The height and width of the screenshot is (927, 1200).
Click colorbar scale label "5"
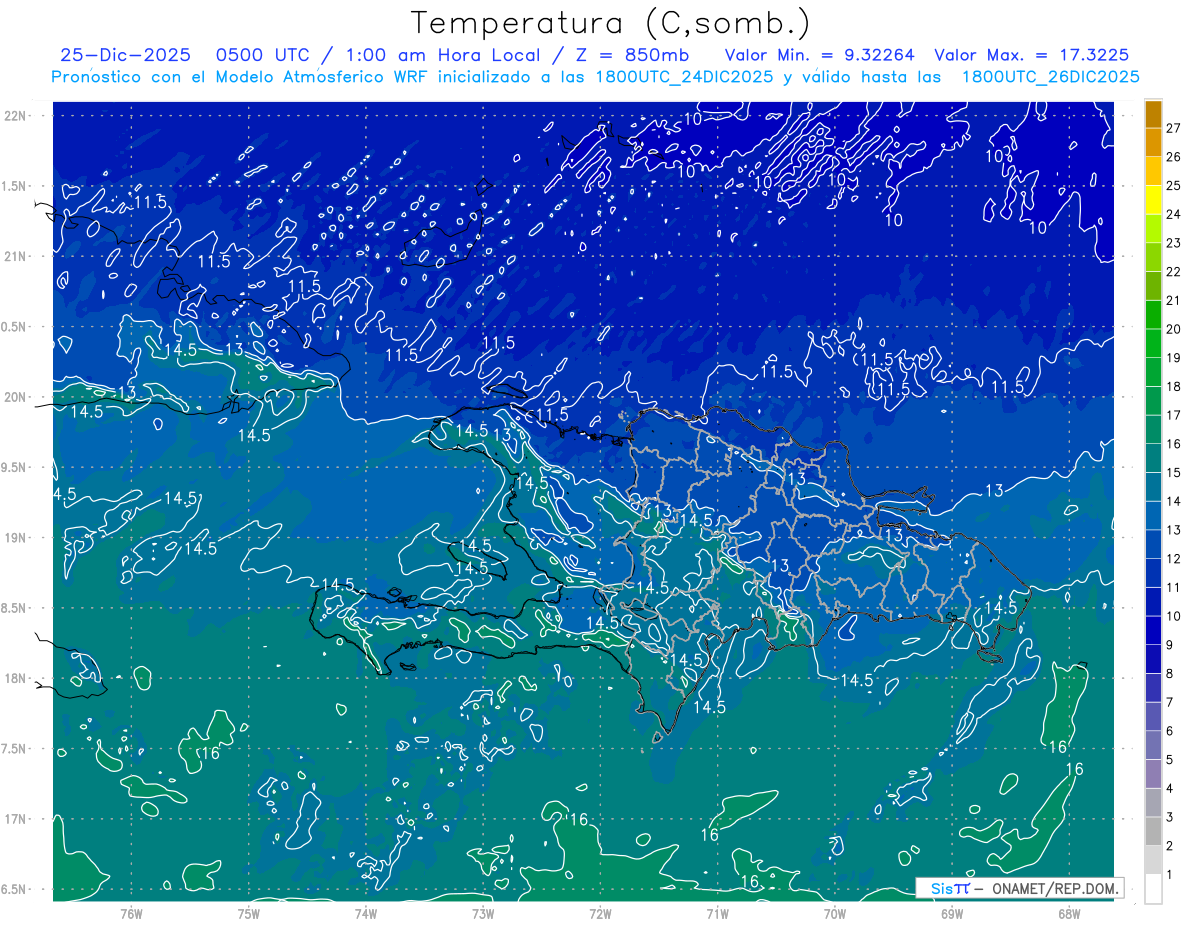coord(1171,760)
